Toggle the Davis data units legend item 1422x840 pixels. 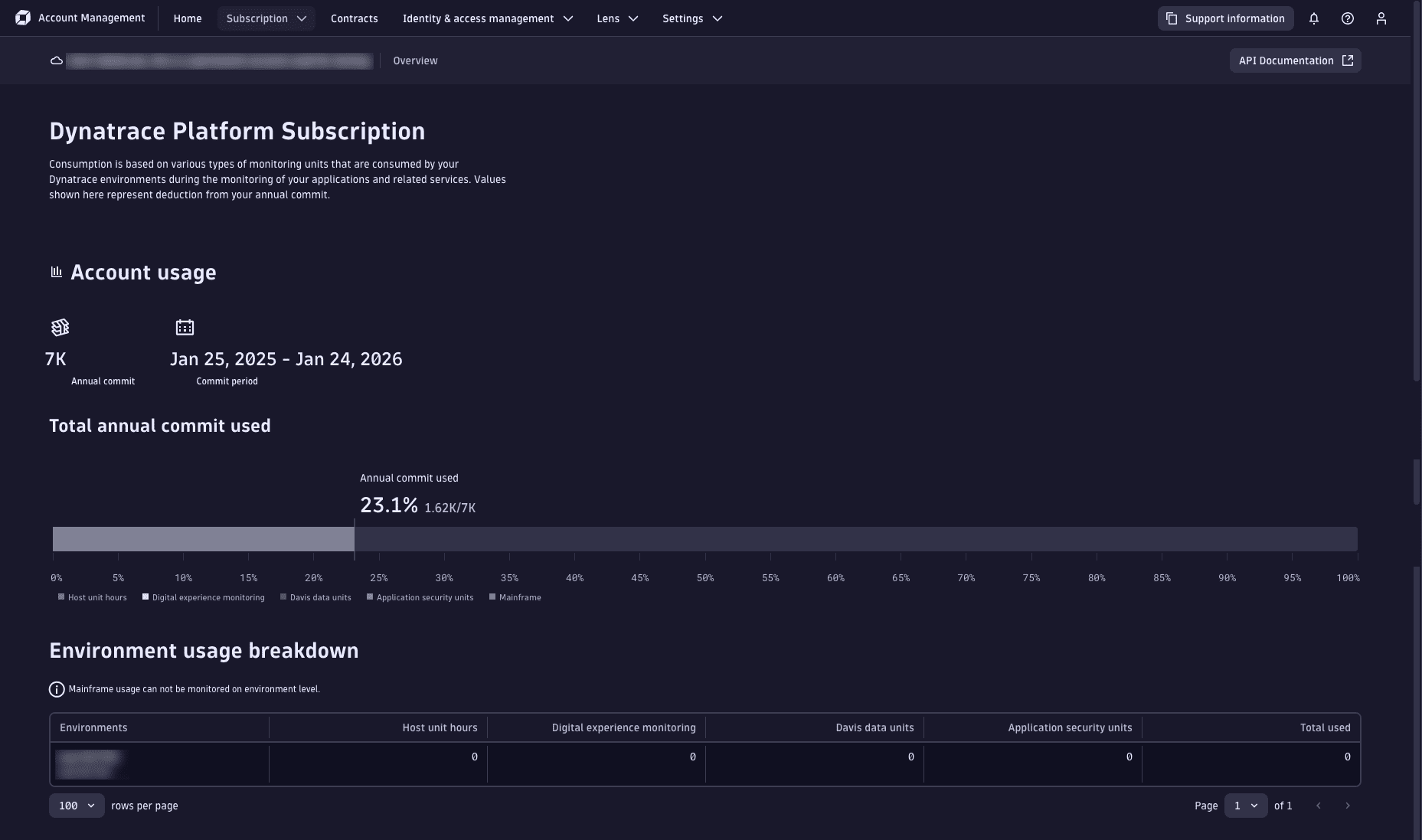pos(315,597)
